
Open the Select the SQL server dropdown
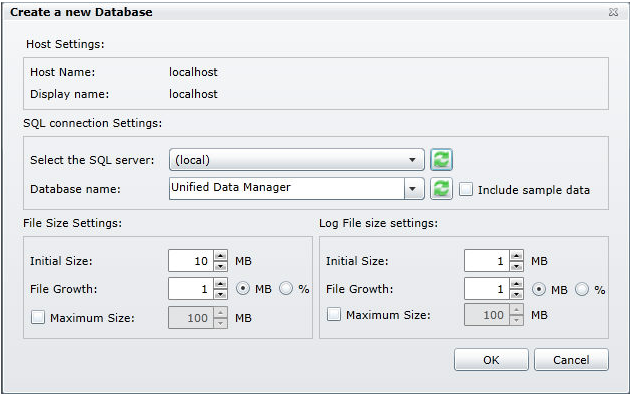click(297, 160)
